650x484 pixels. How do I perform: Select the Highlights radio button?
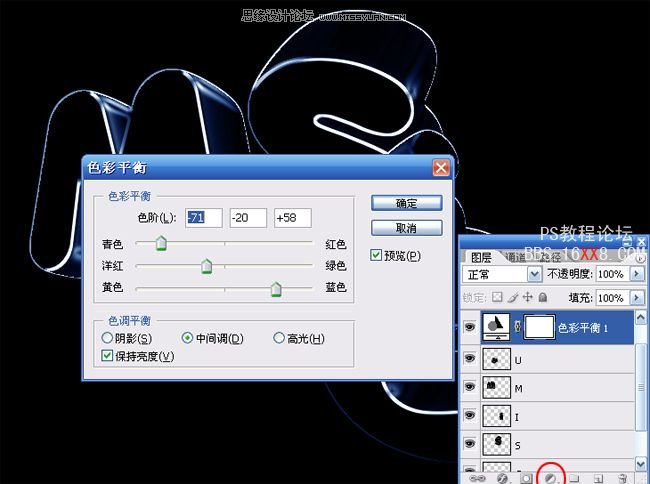click(x=279, y=339)
